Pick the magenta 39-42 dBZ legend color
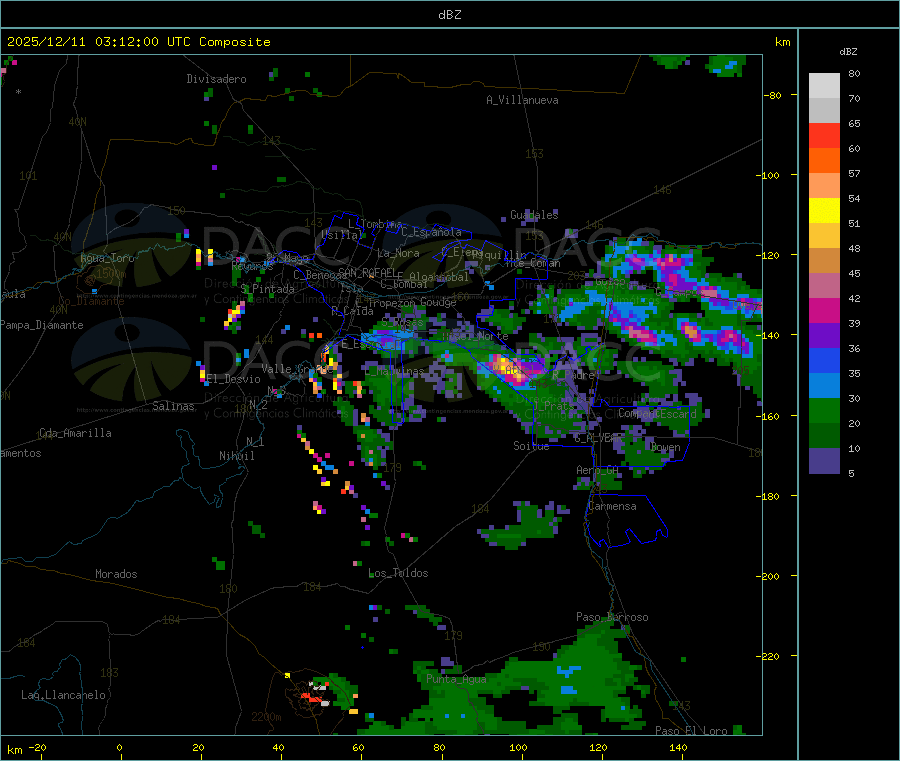Viewport: 900px width, 761px height. 824,310
